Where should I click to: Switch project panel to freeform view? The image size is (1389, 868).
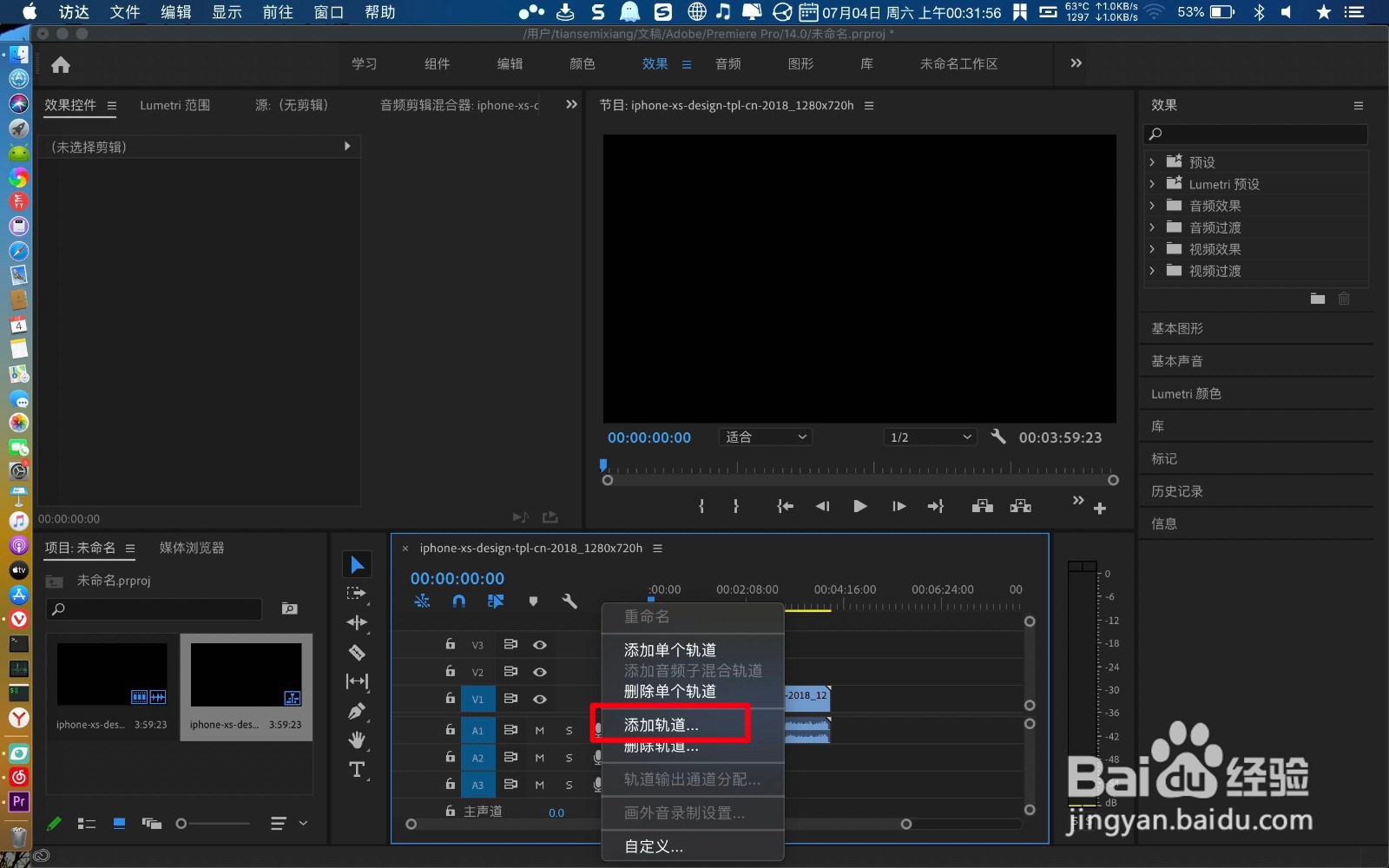point(152,824)
